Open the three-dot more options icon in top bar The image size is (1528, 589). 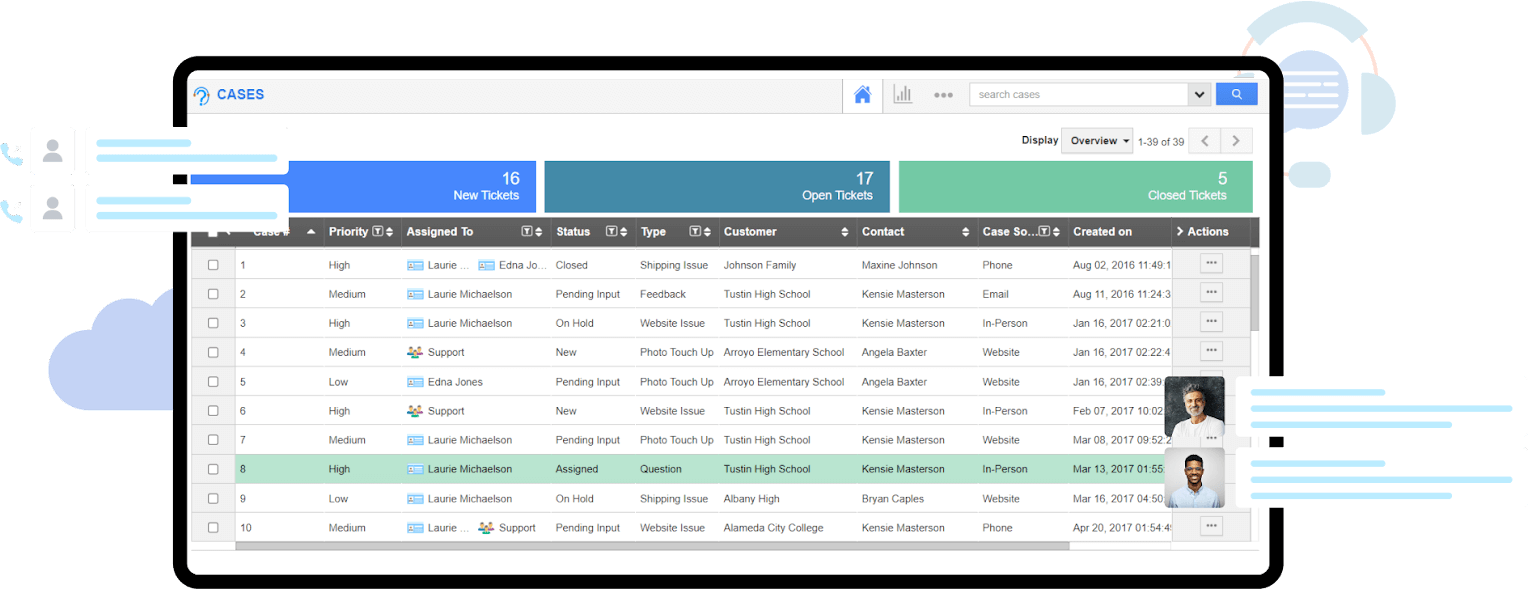point(943,95)
